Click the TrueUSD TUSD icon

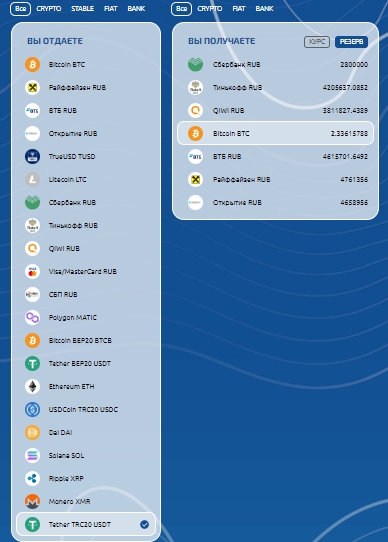point(33,157)
